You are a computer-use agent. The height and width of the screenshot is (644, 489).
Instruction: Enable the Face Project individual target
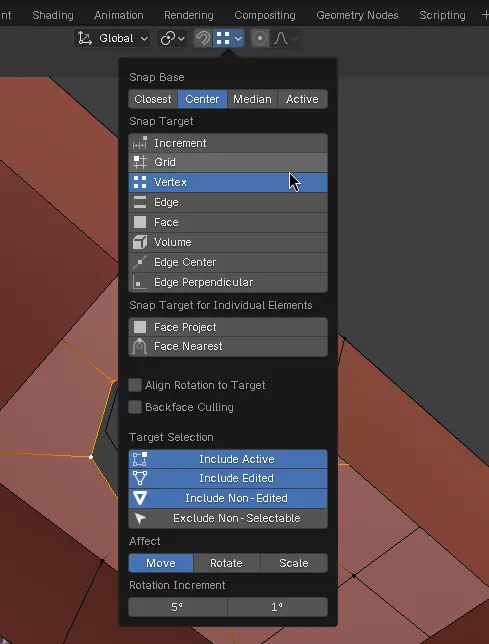pyautogui.click(x=228, y=327)
